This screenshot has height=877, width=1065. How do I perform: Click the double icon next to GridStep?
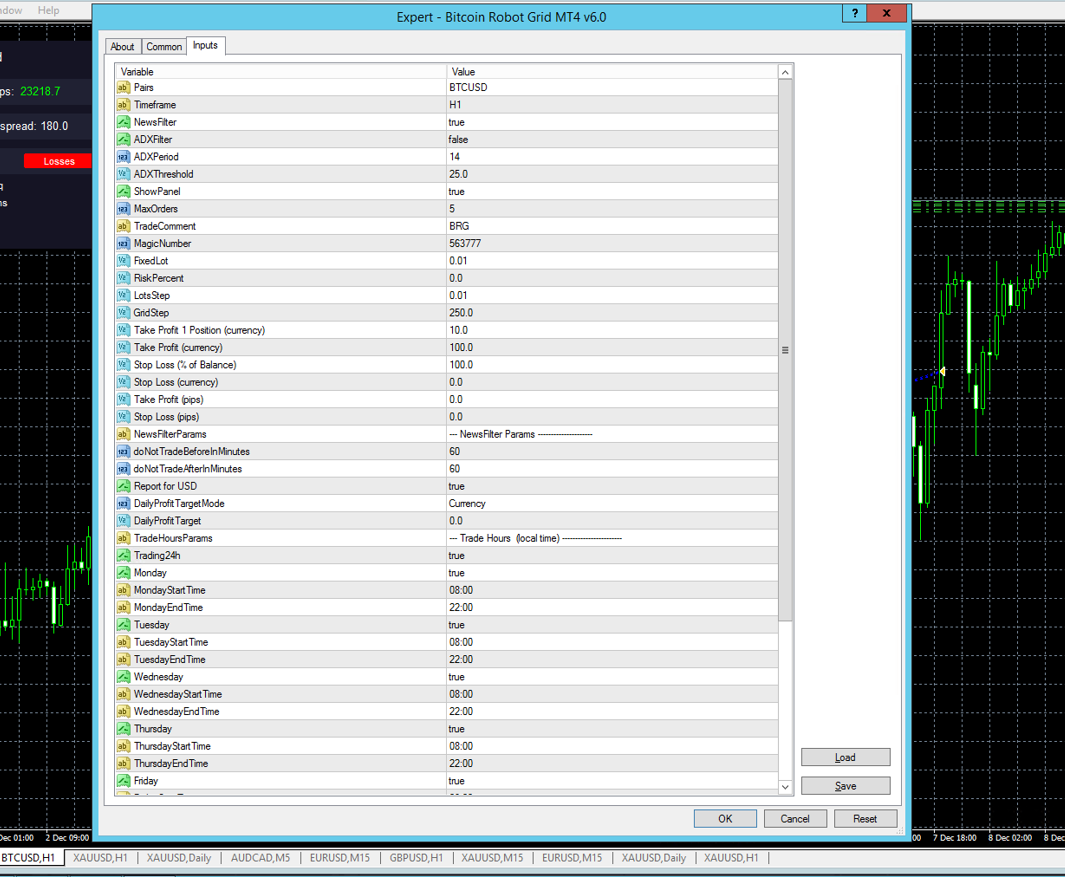pyautogui.click(x=124, y=313)
